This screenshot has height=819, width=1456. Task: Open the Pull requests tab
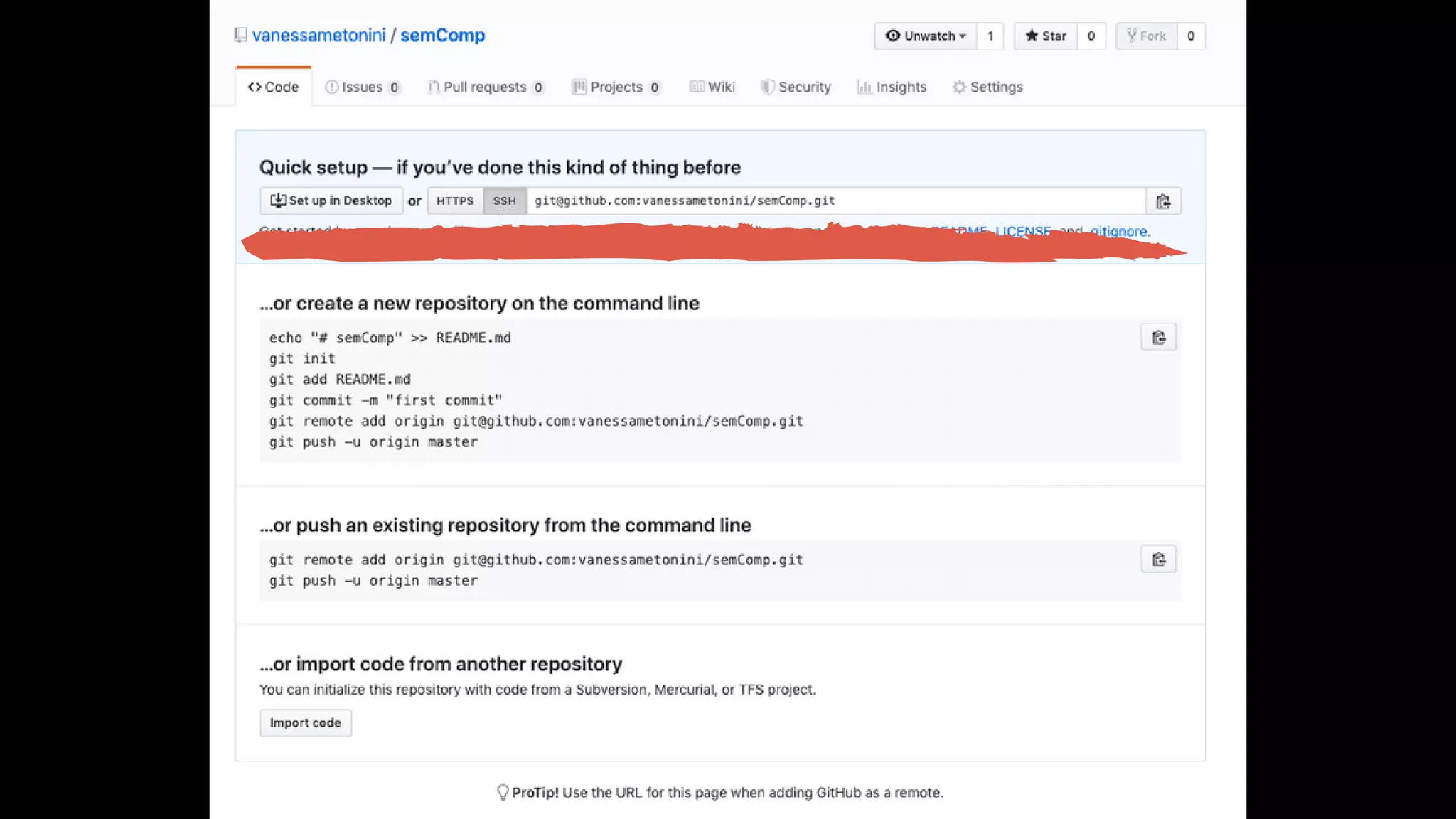pyautogui.click(x=486, y=87)
